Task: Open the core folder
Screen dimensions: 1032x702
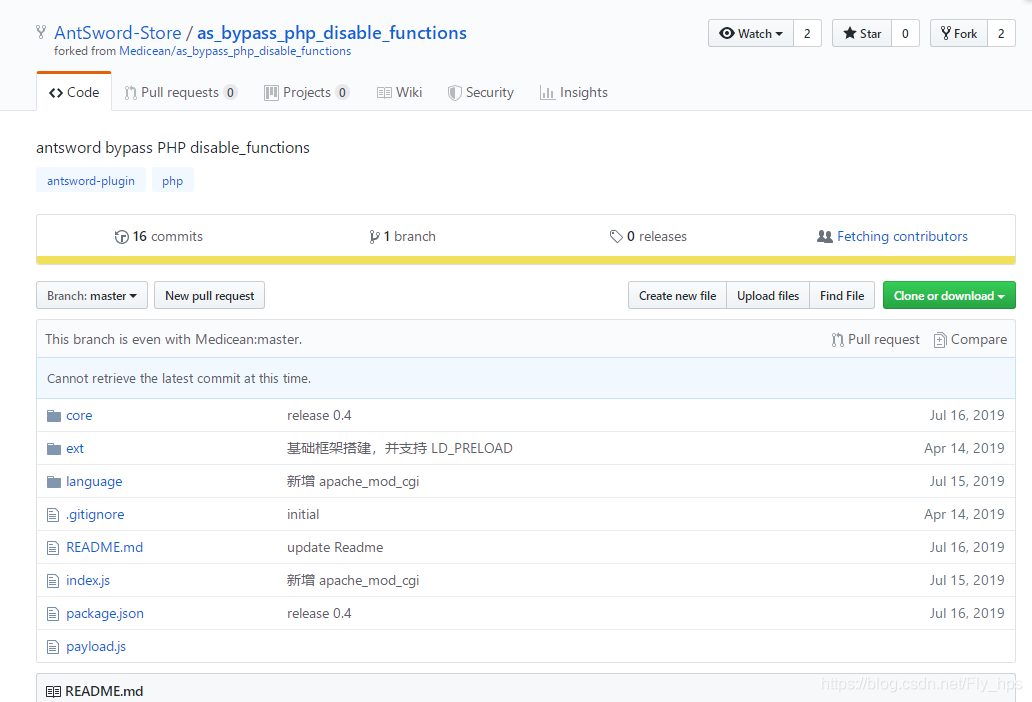Action: click(x=79, y=416)
